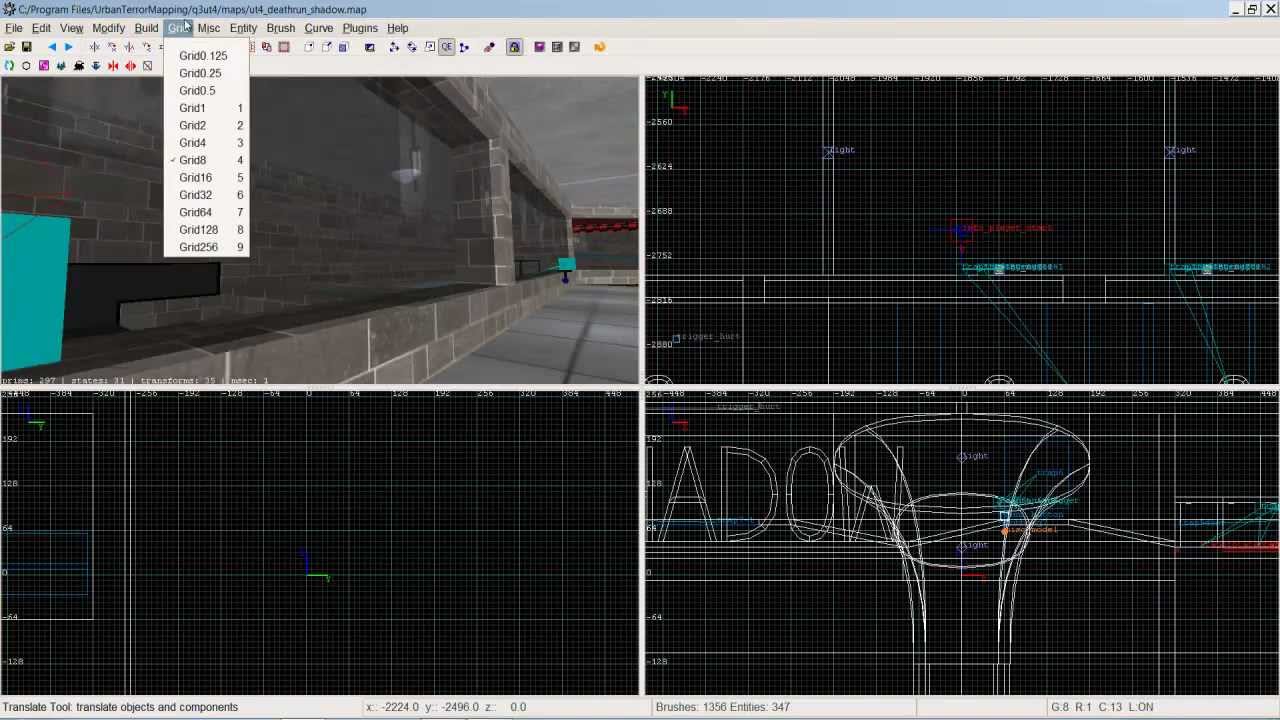Set grid size to Grid128
1280x720 pixels.
point(206,229)
